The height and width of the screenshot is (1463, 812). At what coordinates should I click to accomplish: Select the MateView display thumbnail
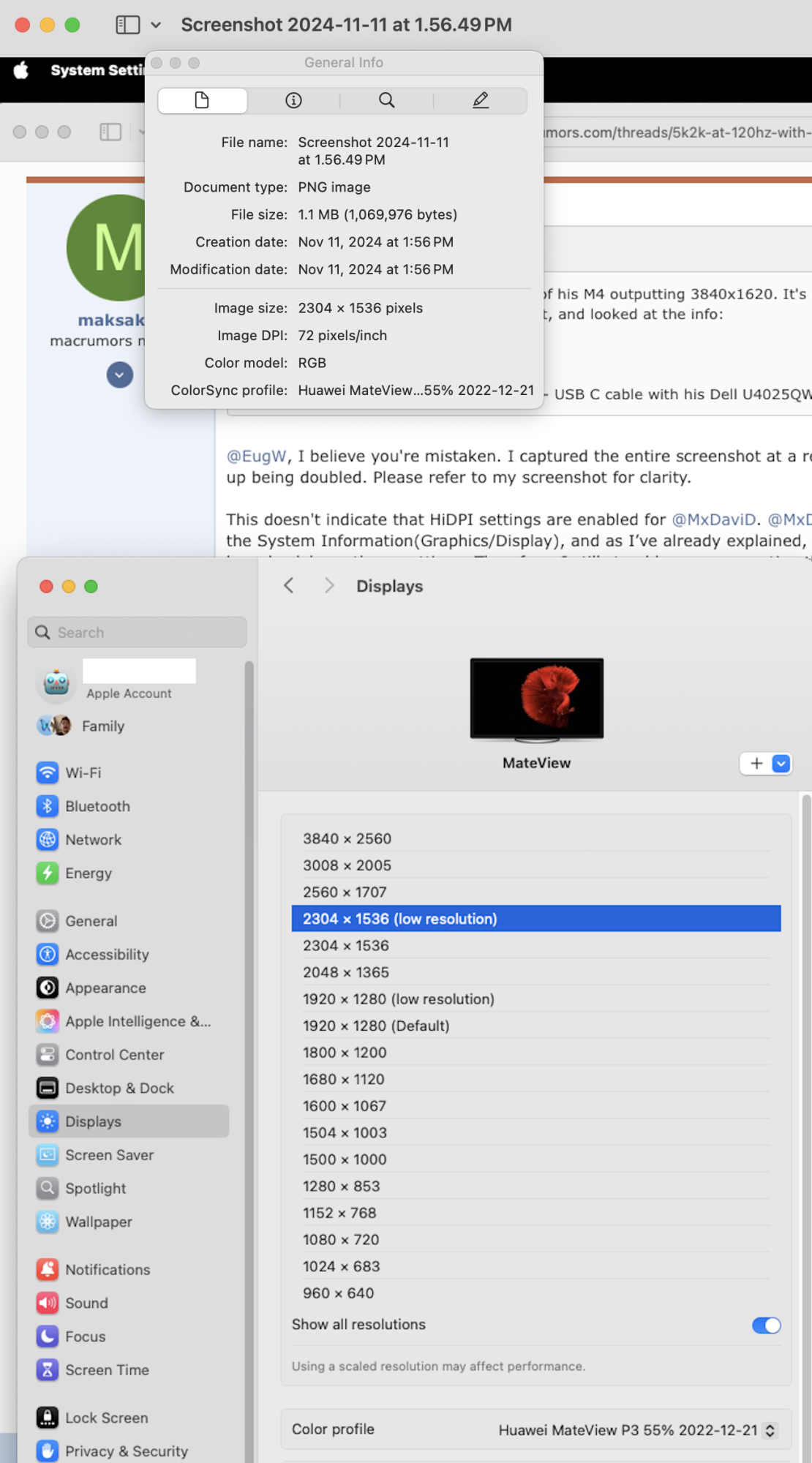tap(537, 700)
